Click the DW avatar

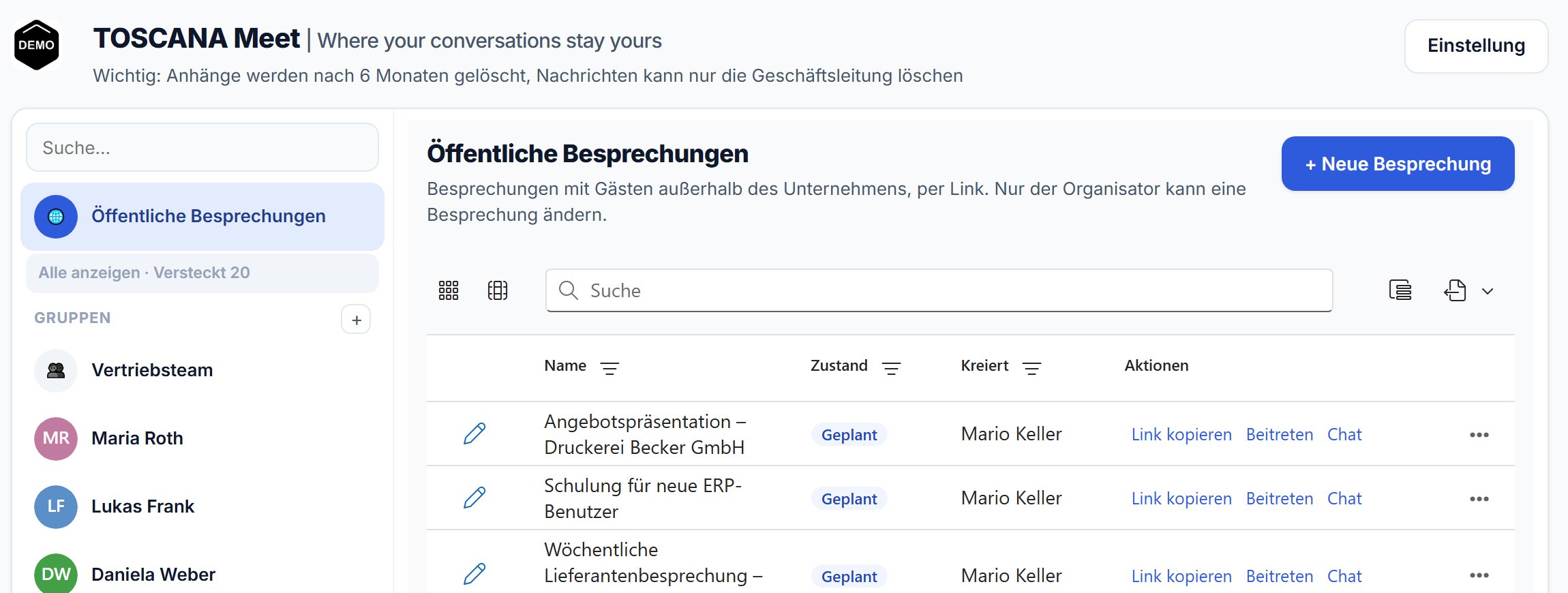56,574
